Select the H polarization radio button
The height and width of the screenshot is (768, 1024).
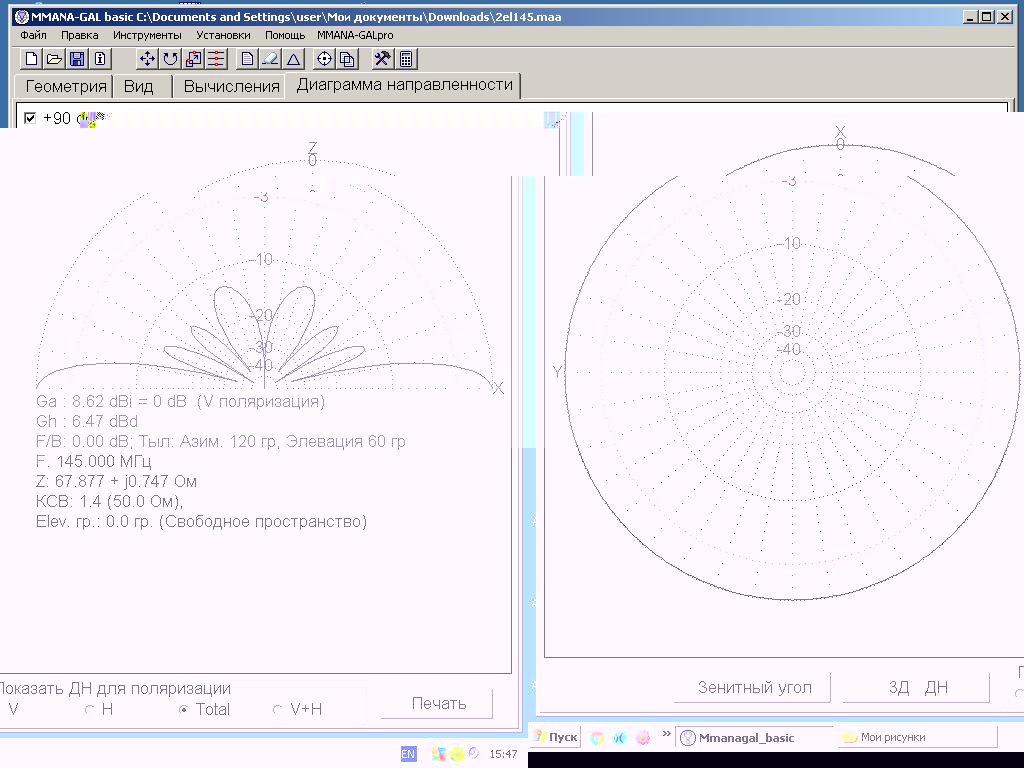tap(90, 710)
